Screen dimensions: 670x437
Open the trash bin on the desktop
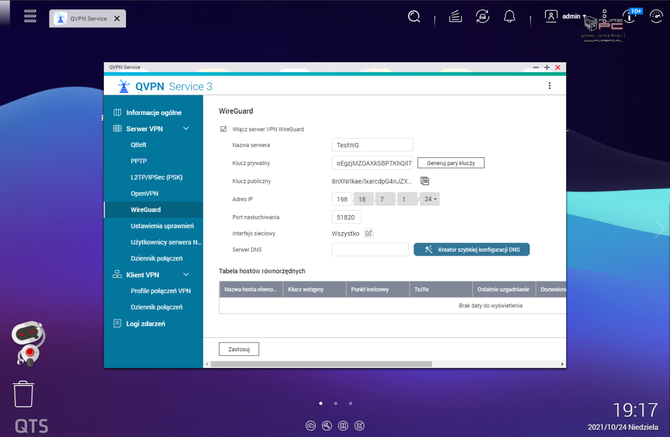pos(23,394)
